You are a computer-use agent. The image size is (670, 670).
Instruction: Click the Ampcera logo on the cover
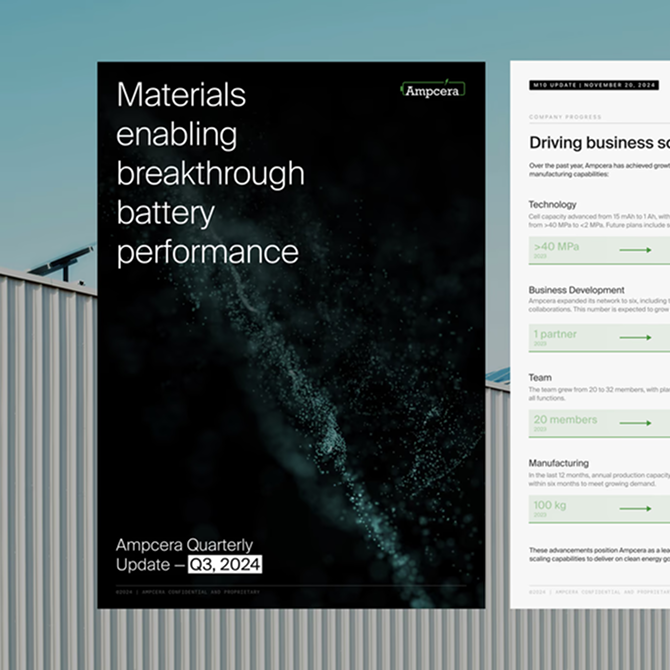pyautogui.click(x=433, y=90)
